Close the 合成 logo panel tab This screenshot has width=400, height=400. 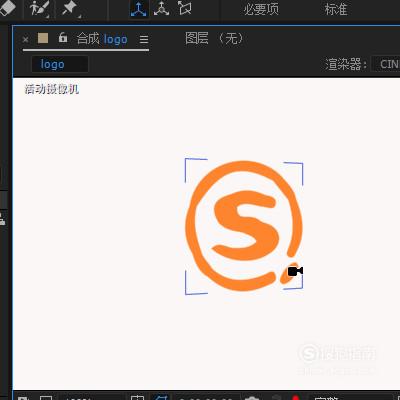click(x=25, y=40)
